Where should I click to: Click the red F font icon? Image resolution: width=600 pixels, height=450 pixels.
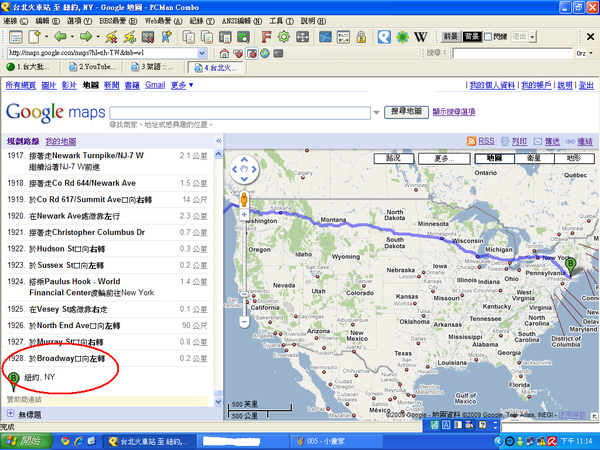[x=266, y=37]
